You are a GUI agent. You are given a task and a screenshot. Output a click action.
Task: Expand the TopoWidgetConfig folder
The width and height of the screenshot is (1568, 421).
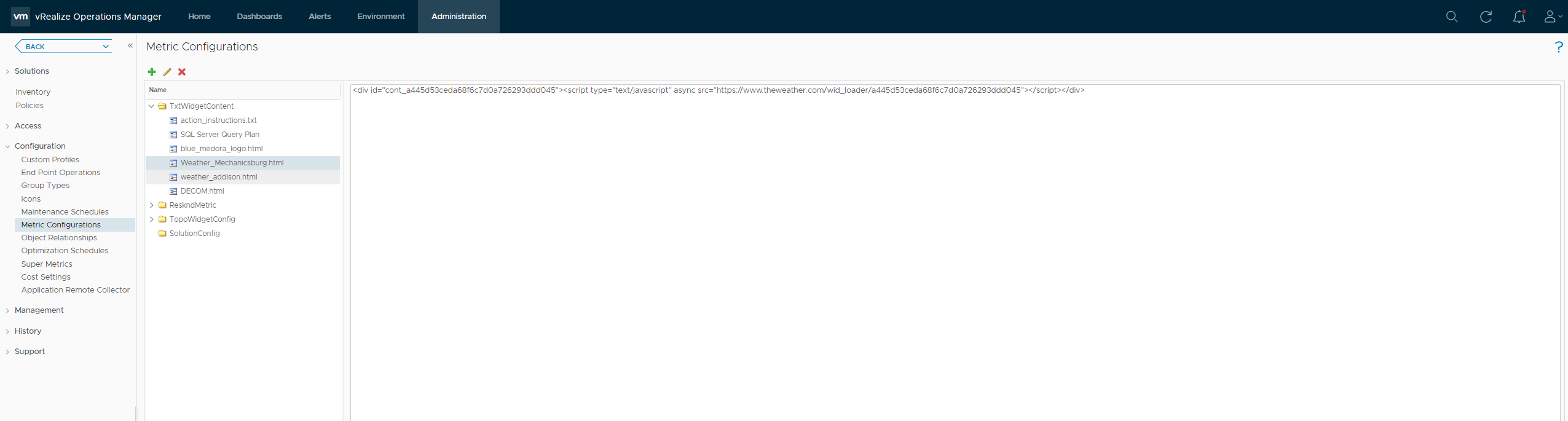pos(152,219)
